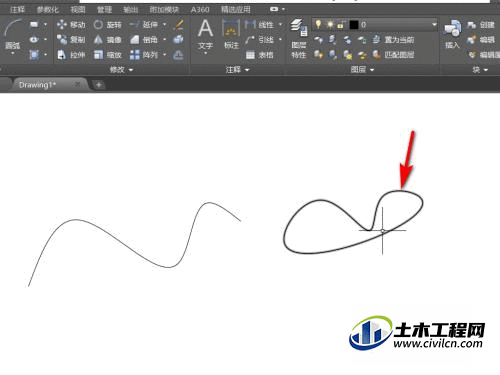Image resolution: width=500 pixels, height=375 pixels.
Task: Open the layer 0 dropdown list
Action: [x=434, y=24]
